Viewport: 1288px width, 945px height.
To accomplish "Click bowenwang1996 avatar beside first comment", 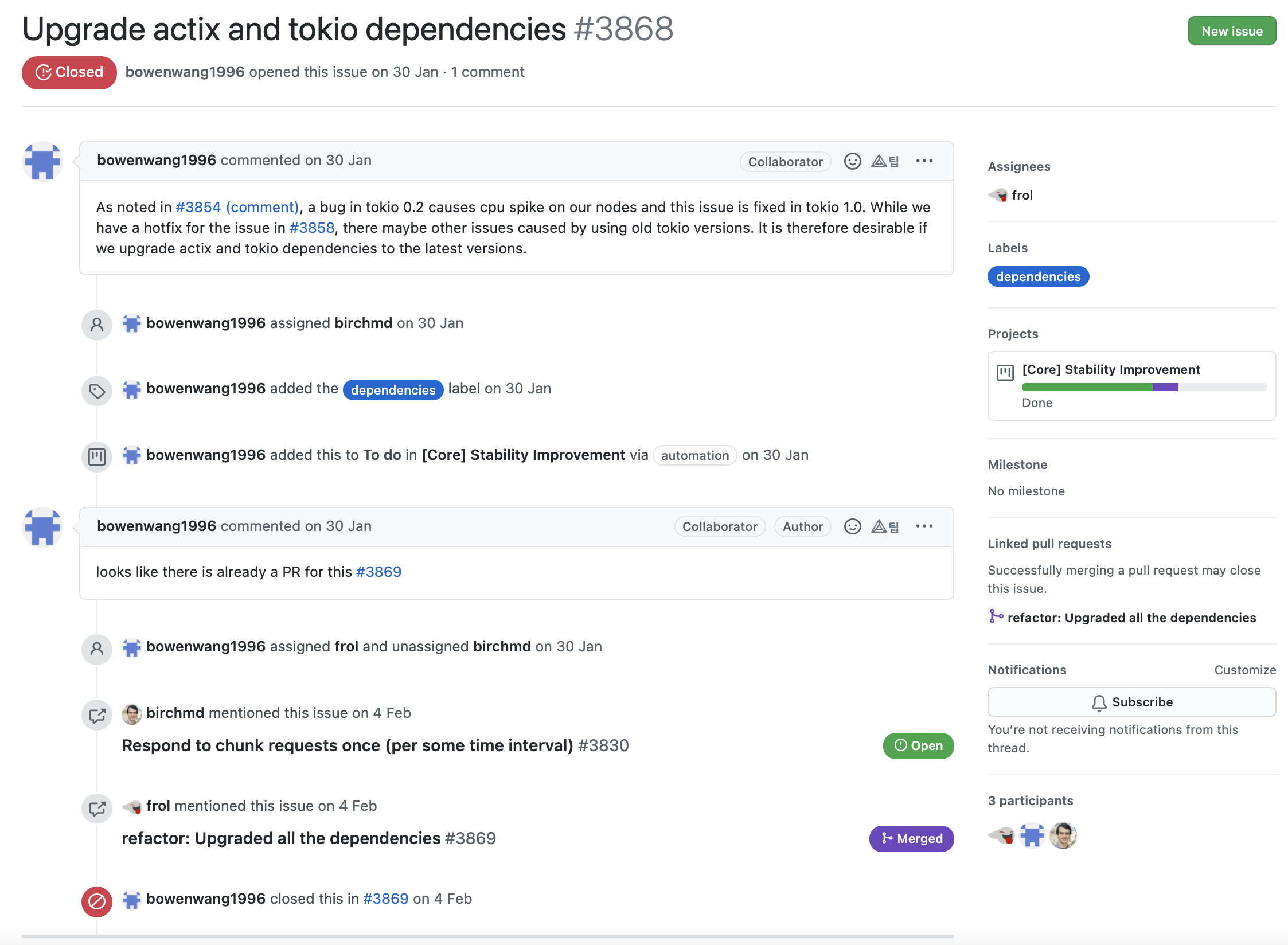I will 42,162.
